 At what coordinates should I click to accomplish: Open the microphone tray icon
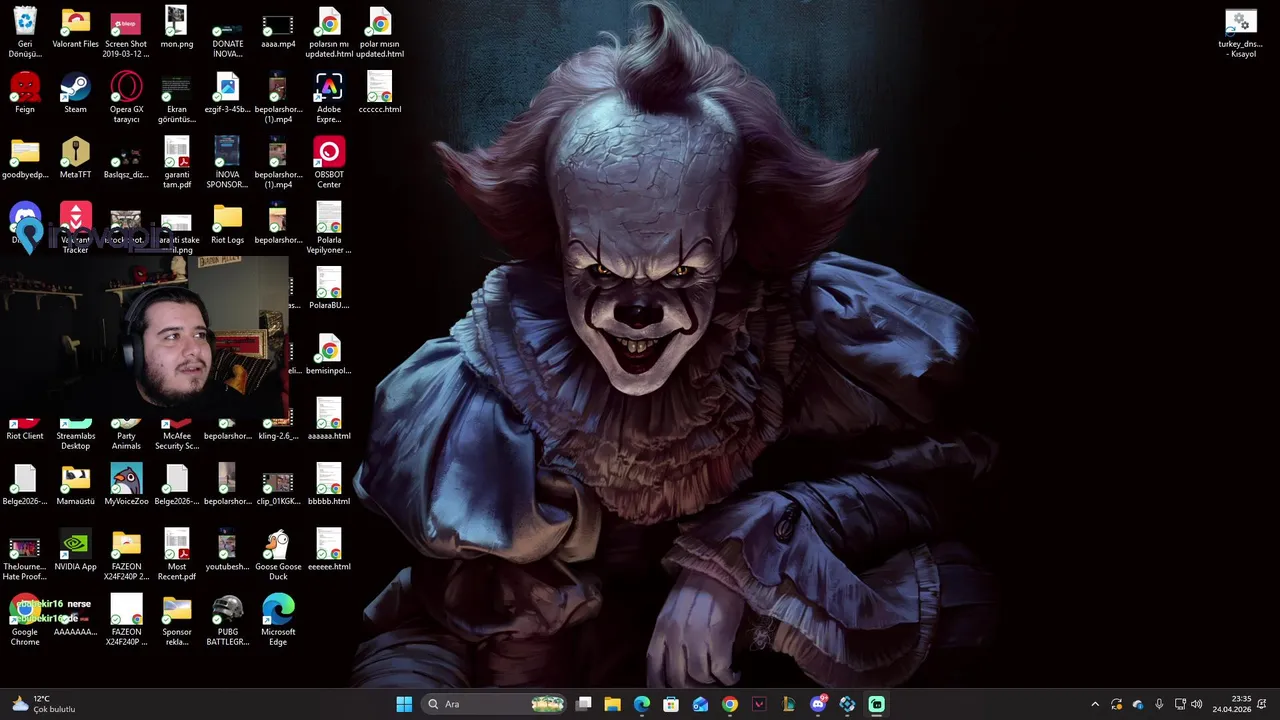tap(1159, 704)
